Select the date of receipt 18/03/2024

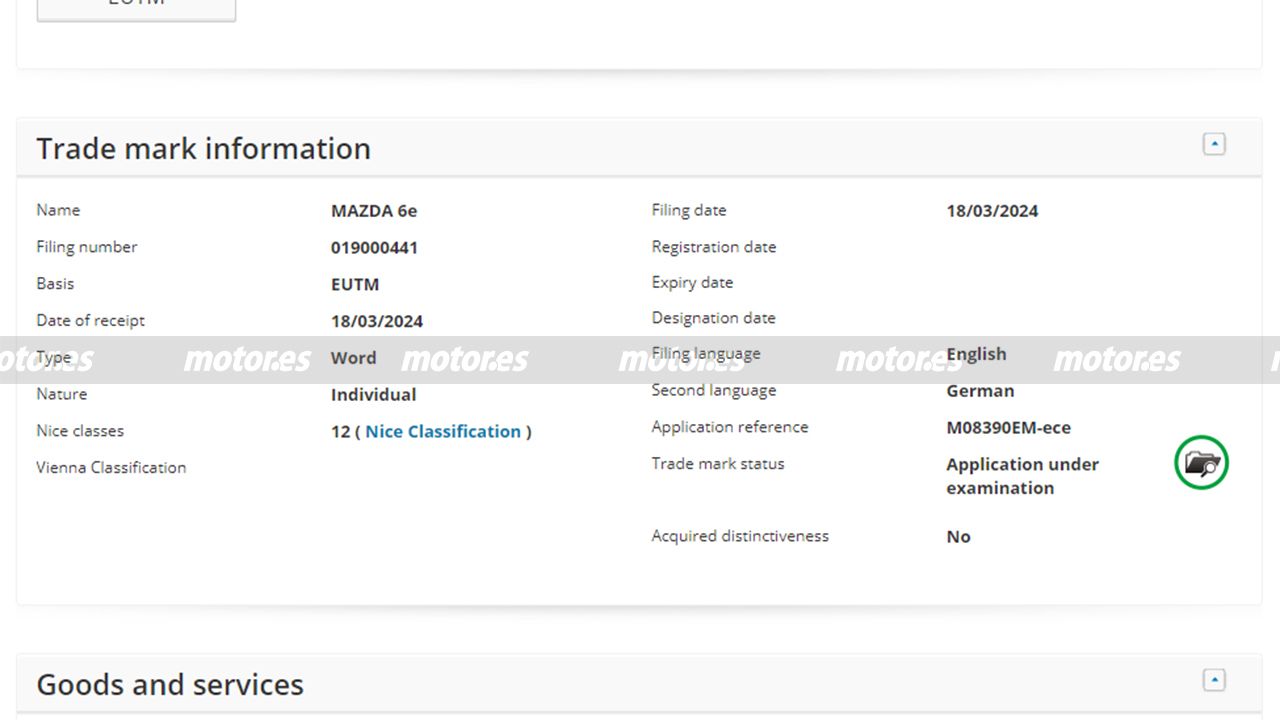click(377, 321)
